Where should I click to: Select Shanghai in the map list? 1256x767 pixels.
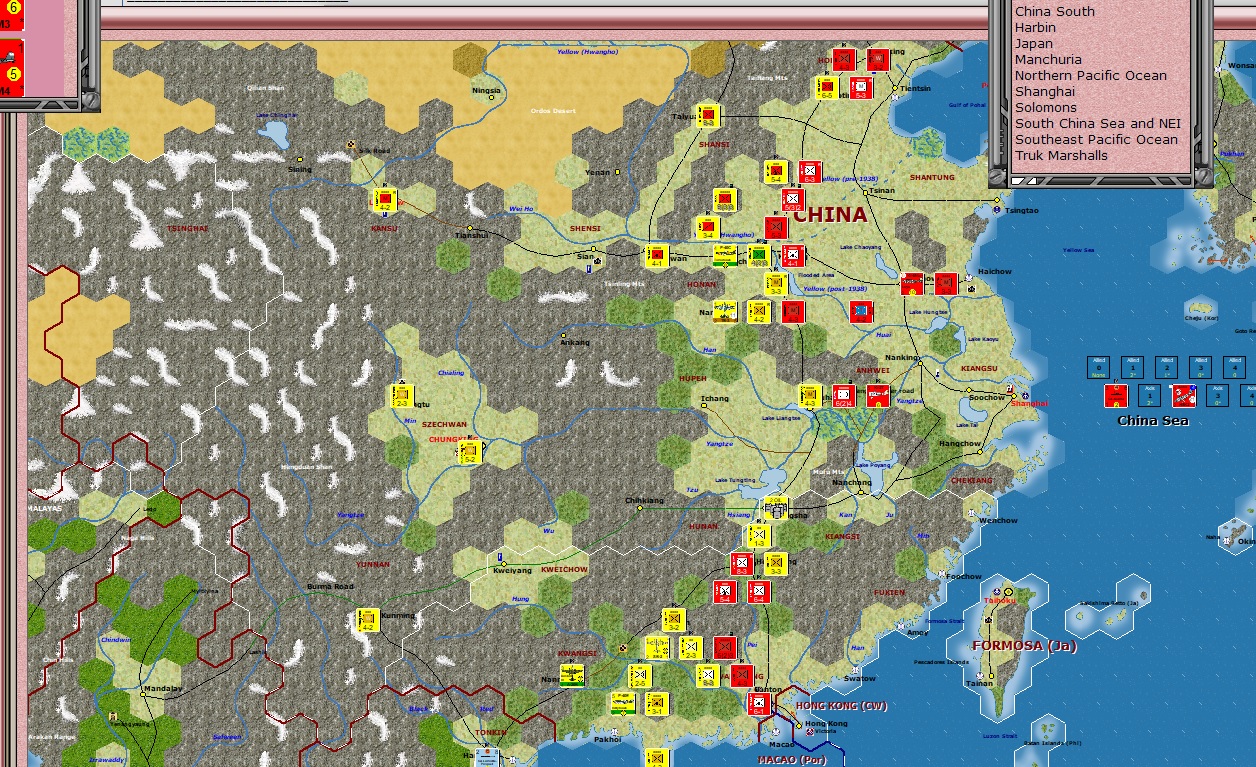(1045, 92)
